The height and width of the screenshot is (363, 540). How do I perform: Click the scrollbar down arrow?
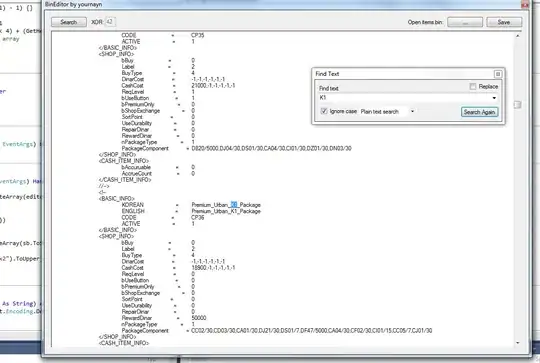(518, 343)
